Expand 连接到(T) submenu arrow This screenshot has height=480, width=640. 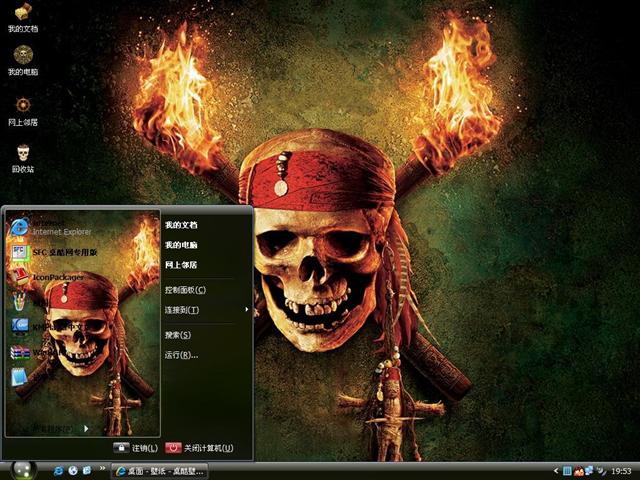247,309
